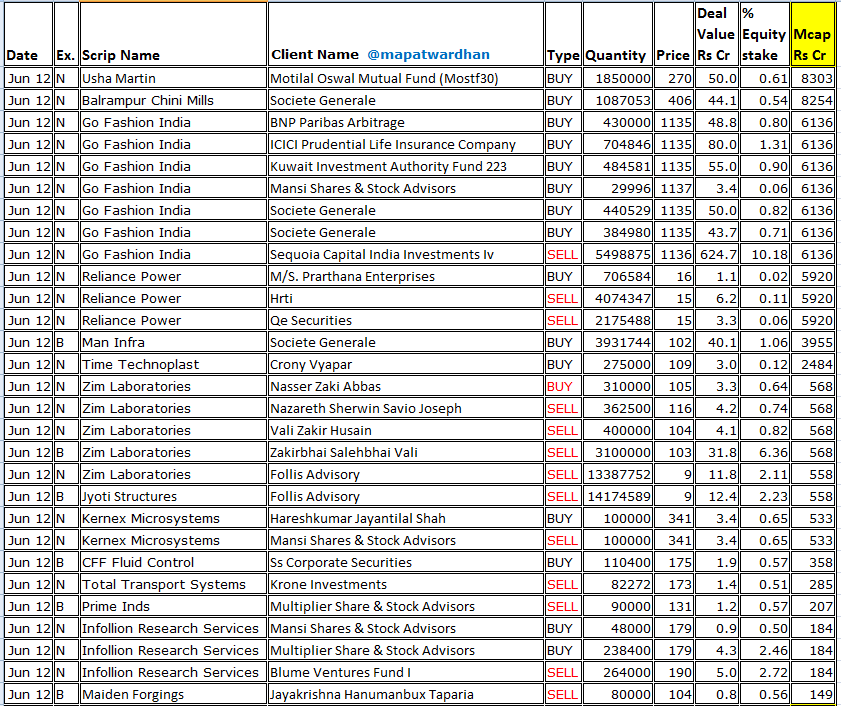Select the Mcap '358' cell
The image size is (841, 706).
(812, 562)
